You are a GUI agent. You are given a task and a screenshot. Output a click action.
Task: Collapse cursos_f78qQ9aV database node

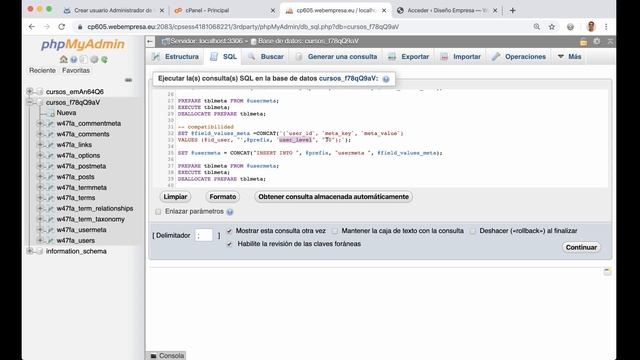(x=30, y=102)
